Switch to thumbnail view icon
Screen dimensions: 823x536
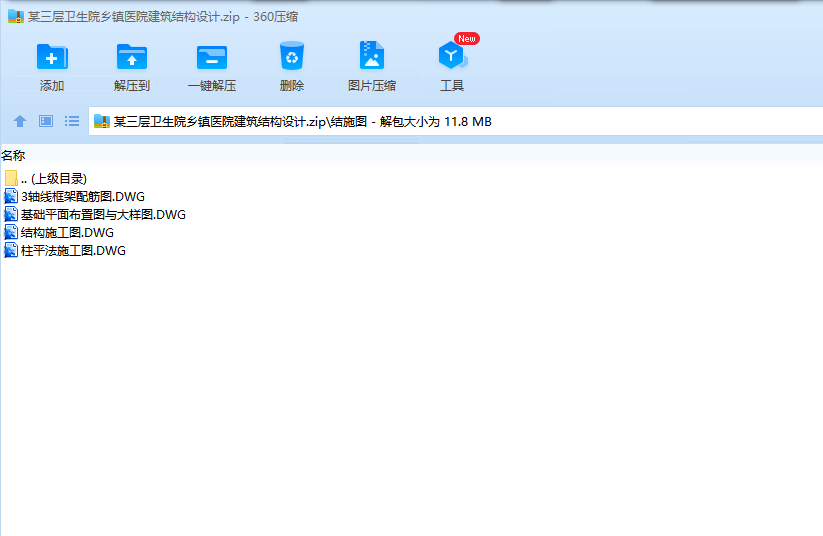(x=46, y=121)
